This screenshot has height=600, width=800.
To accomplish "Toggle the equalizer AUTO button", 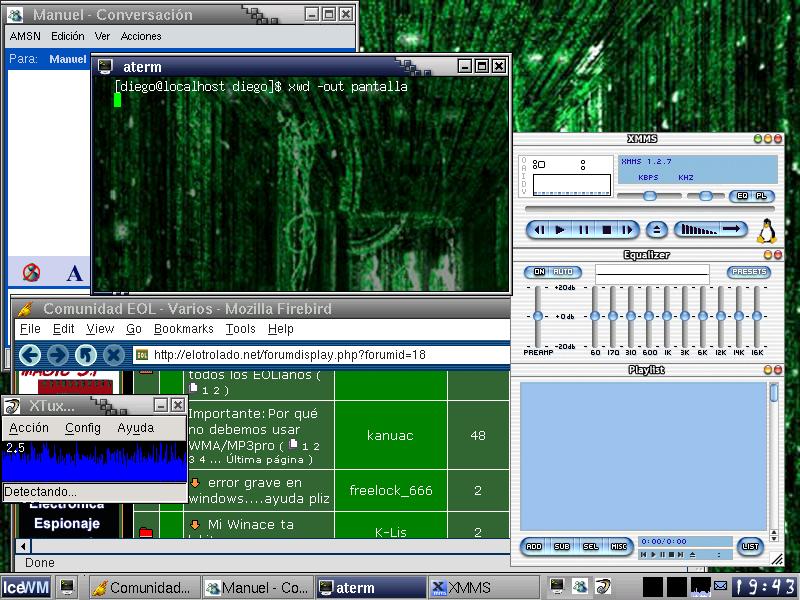I will click(564, 272).
